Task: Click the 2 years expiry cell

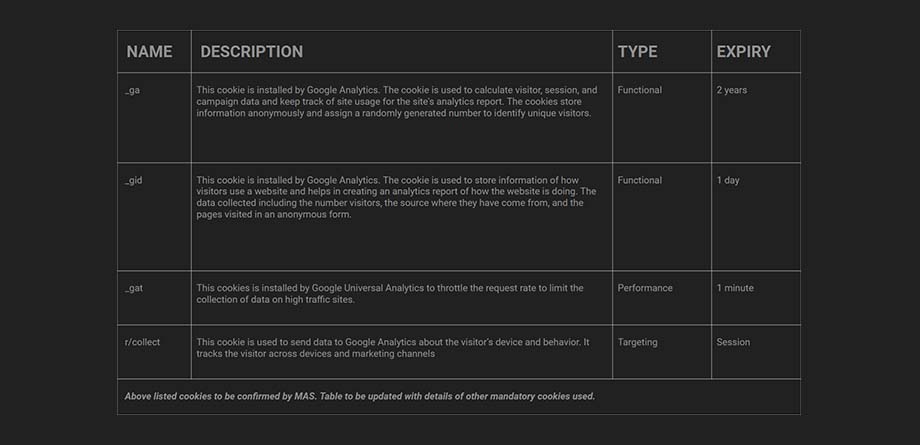Action: click(x=731, y=90)
